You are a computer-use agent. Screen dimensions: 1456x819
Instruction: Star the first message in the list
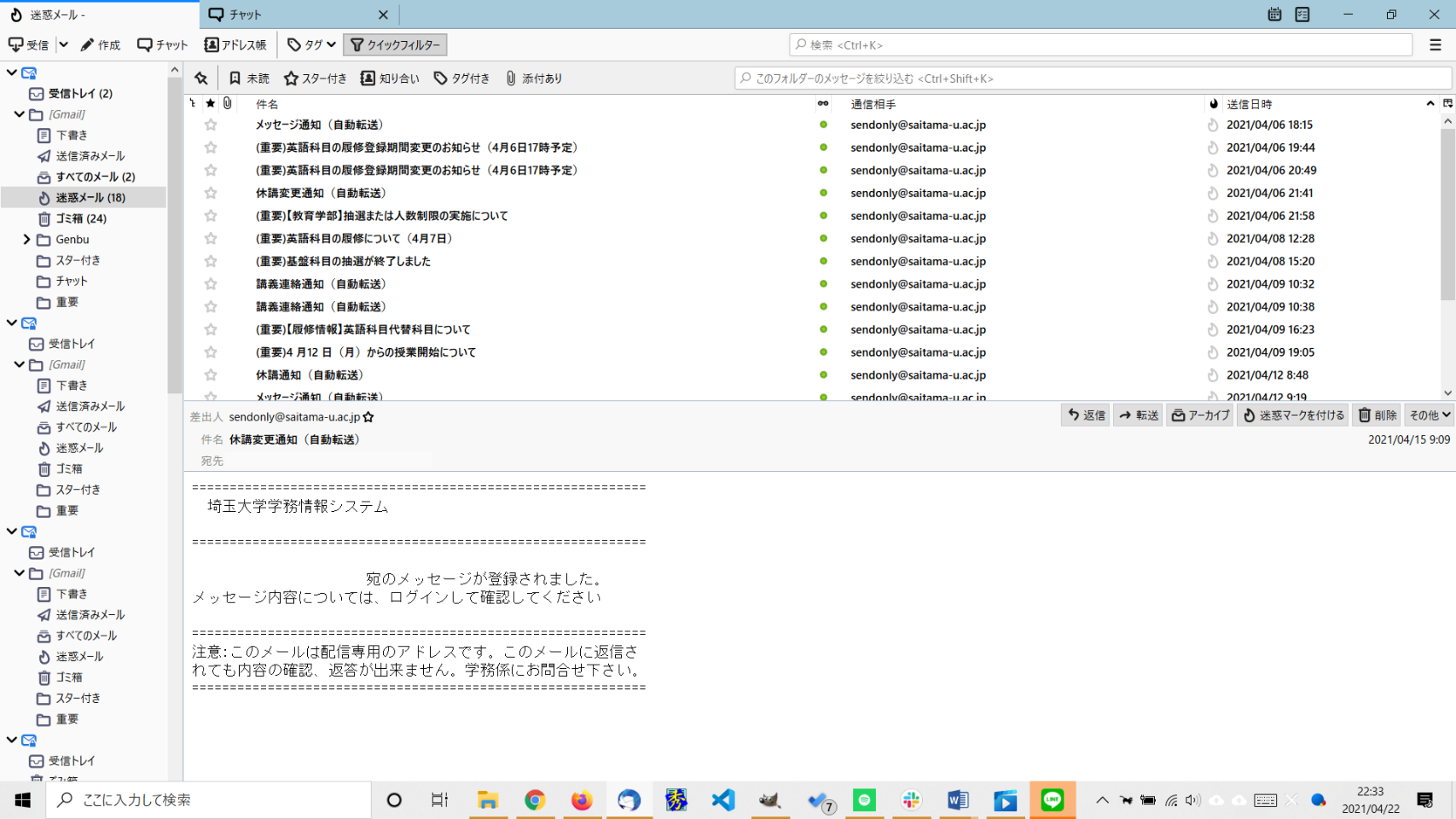[211, 125]
